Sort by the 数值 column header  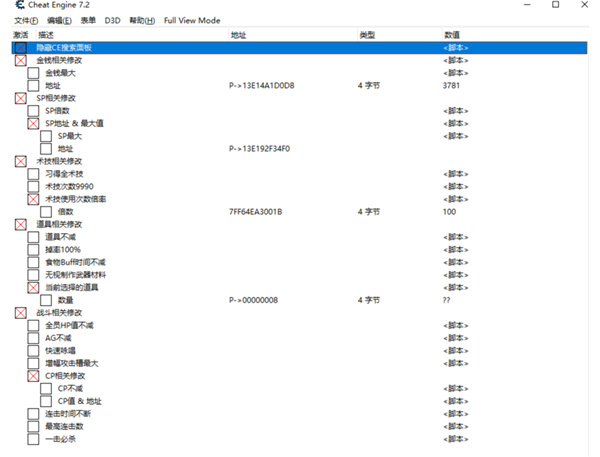[x=452, y=35]
